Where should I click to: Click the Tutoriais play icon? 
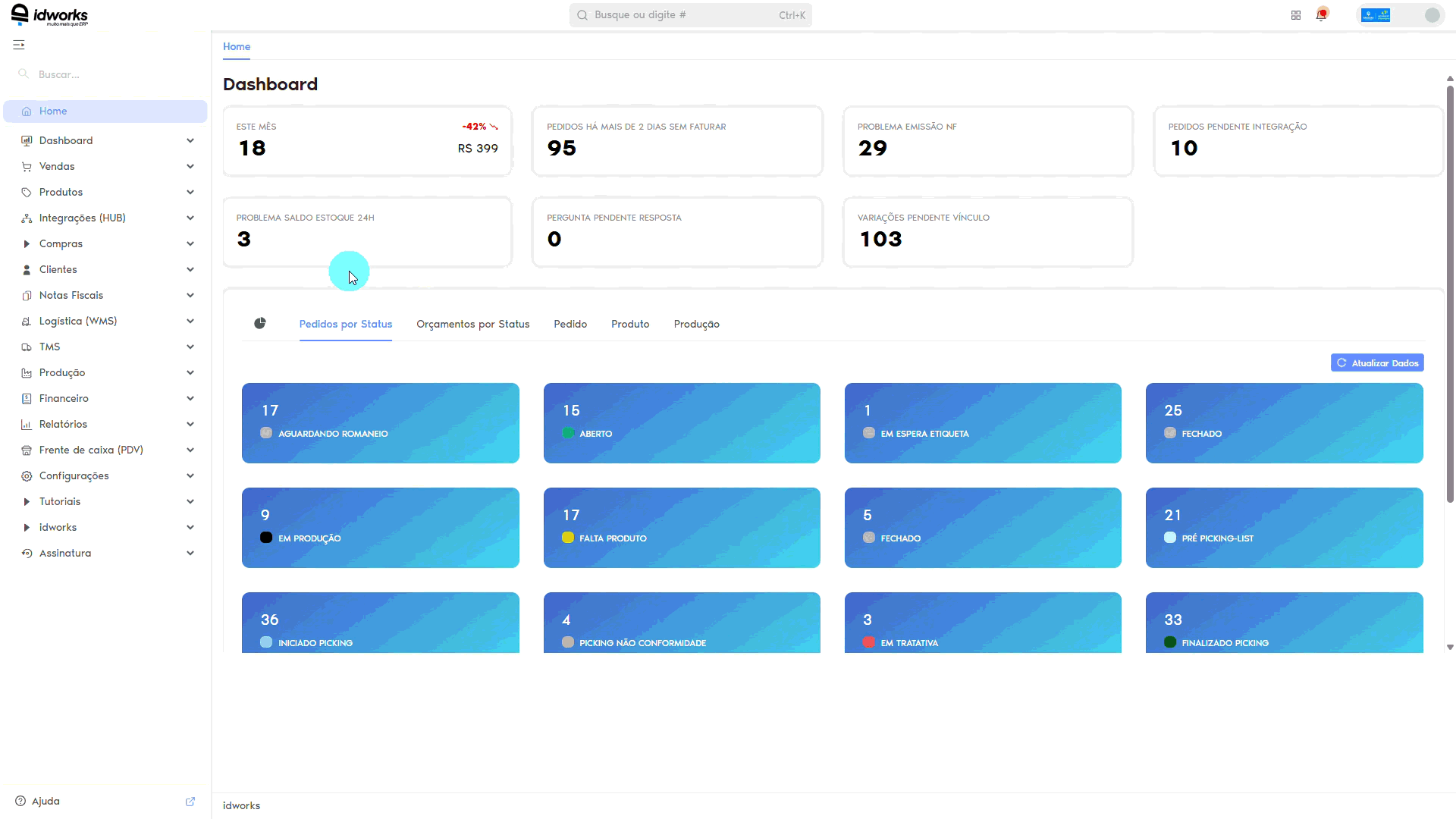coord(27,501)
